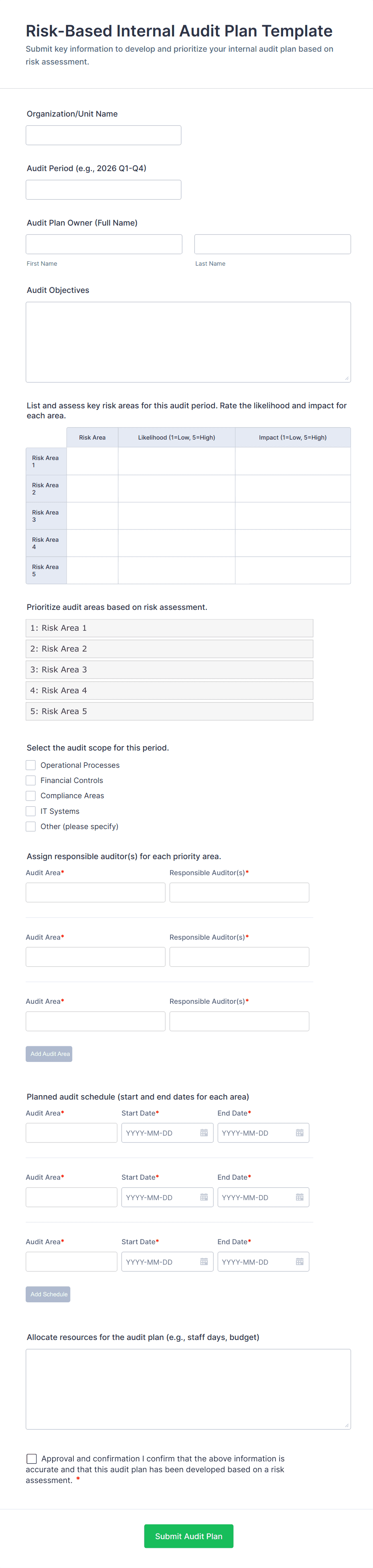
Task: Check the approval and confirmation box
Action: click(x=32, y=1459)
